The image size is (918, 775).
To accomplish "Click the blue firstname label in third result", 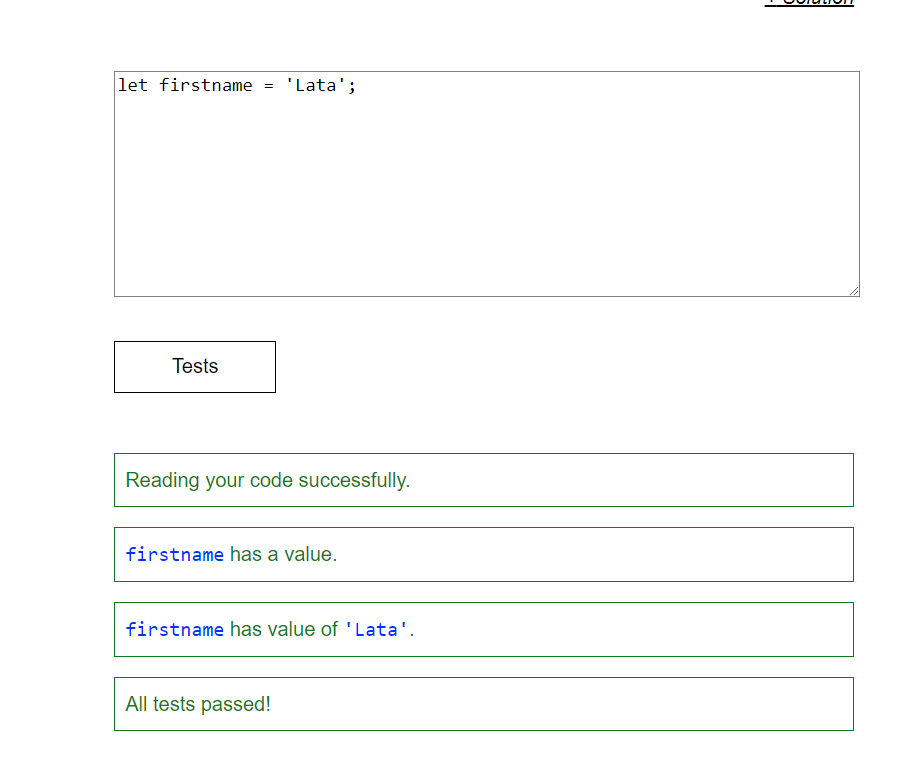I will pos(175,629).
